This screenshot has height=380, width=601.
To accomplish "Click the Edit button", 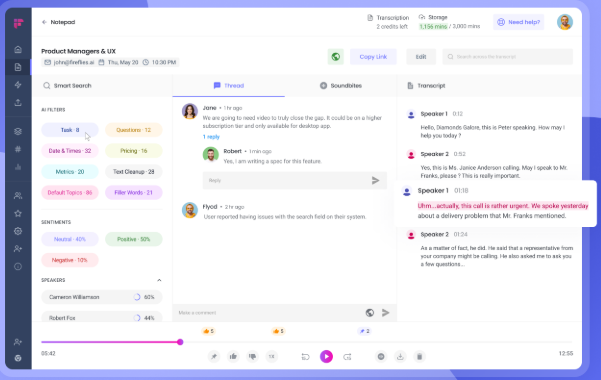I will click(x=421, y=57).
